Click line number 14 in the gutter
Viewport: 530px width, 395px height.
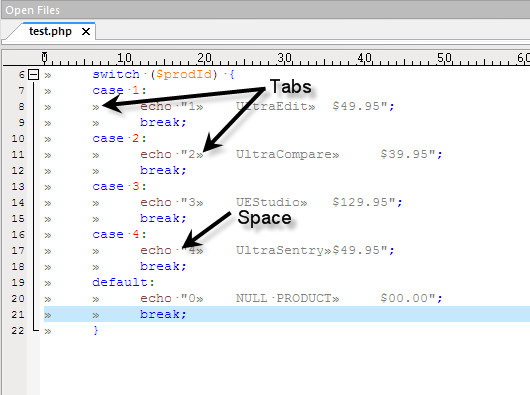18,202
